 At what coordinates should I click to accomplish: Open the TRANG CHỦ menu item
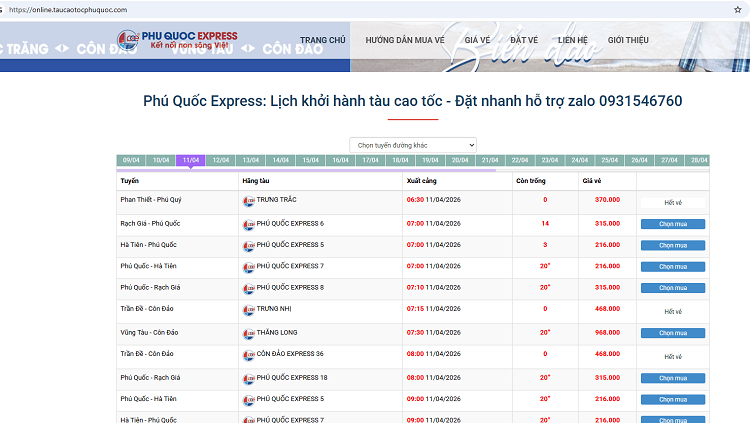tap(322, 40)
